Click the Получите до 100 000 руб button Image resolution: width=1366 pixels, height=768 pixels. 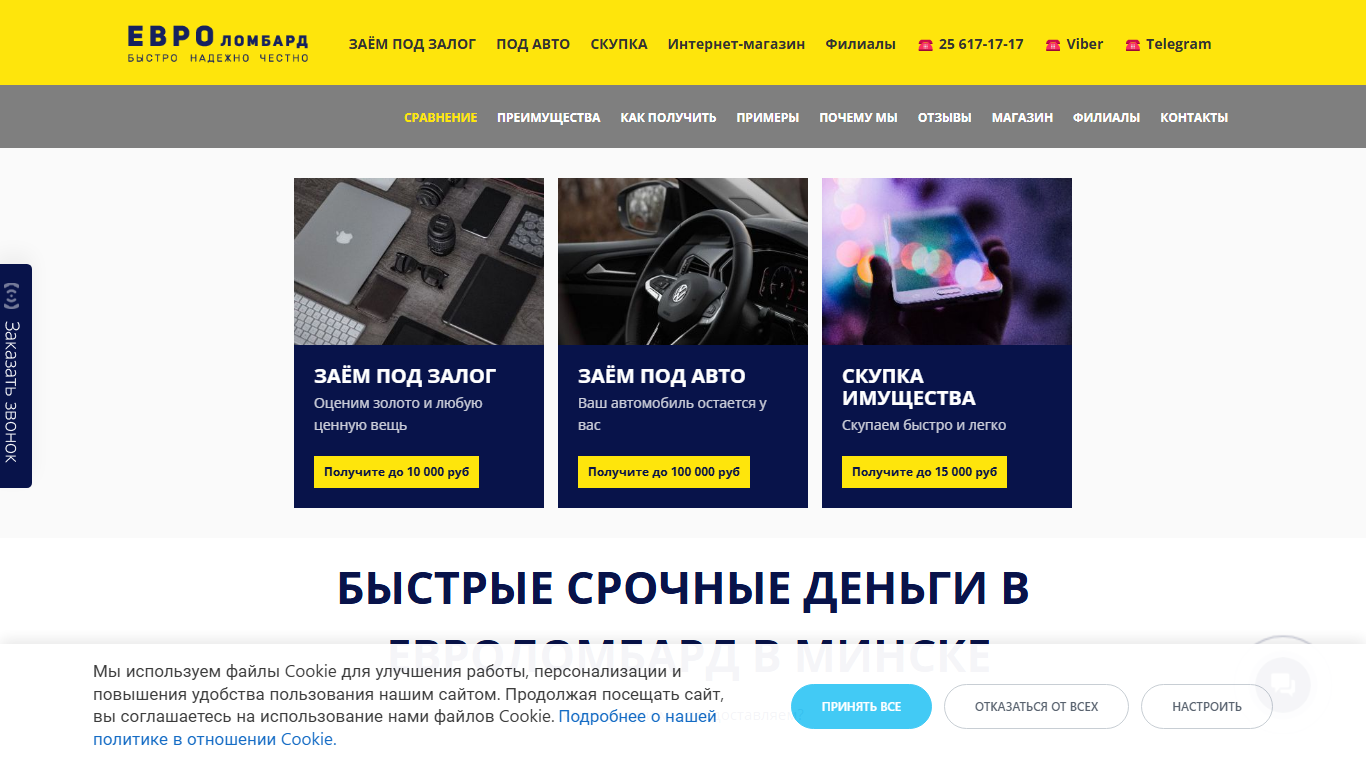coord(664,472)
